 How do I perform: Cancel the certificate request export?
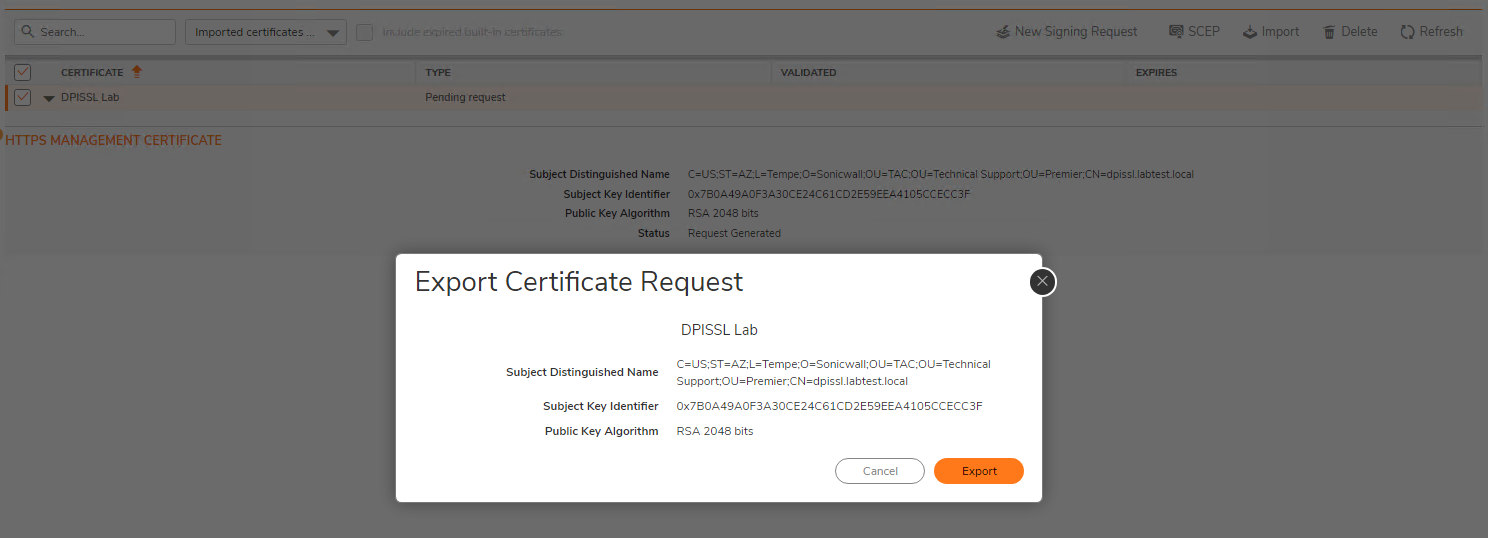pos(879,471)
